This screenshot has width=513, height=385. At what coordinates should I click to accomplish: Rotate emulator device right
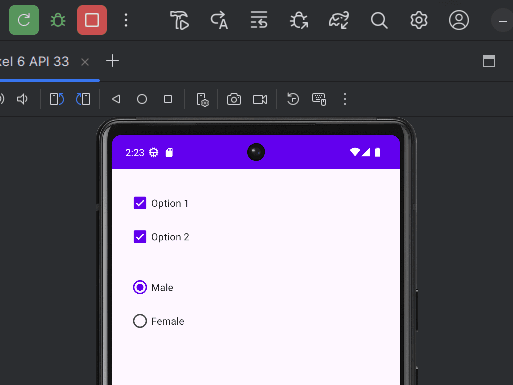pos(83,99)
